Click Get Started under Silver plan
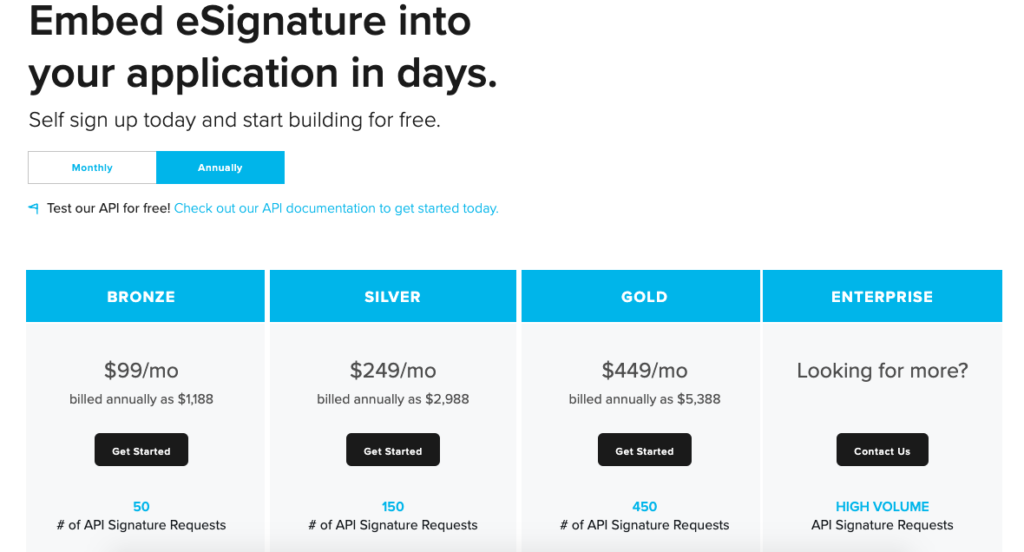Viewport: 1024px width, 552px height. [392, 450]
